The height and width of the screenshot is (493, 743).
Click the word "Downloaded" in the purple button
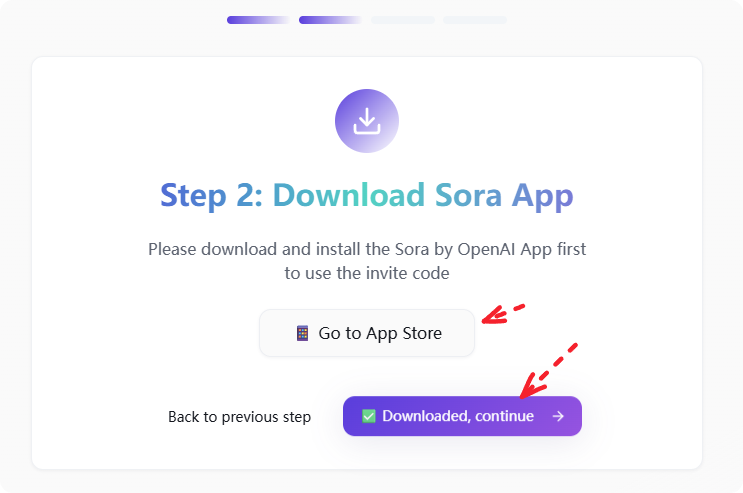click(x=425, y=416)
